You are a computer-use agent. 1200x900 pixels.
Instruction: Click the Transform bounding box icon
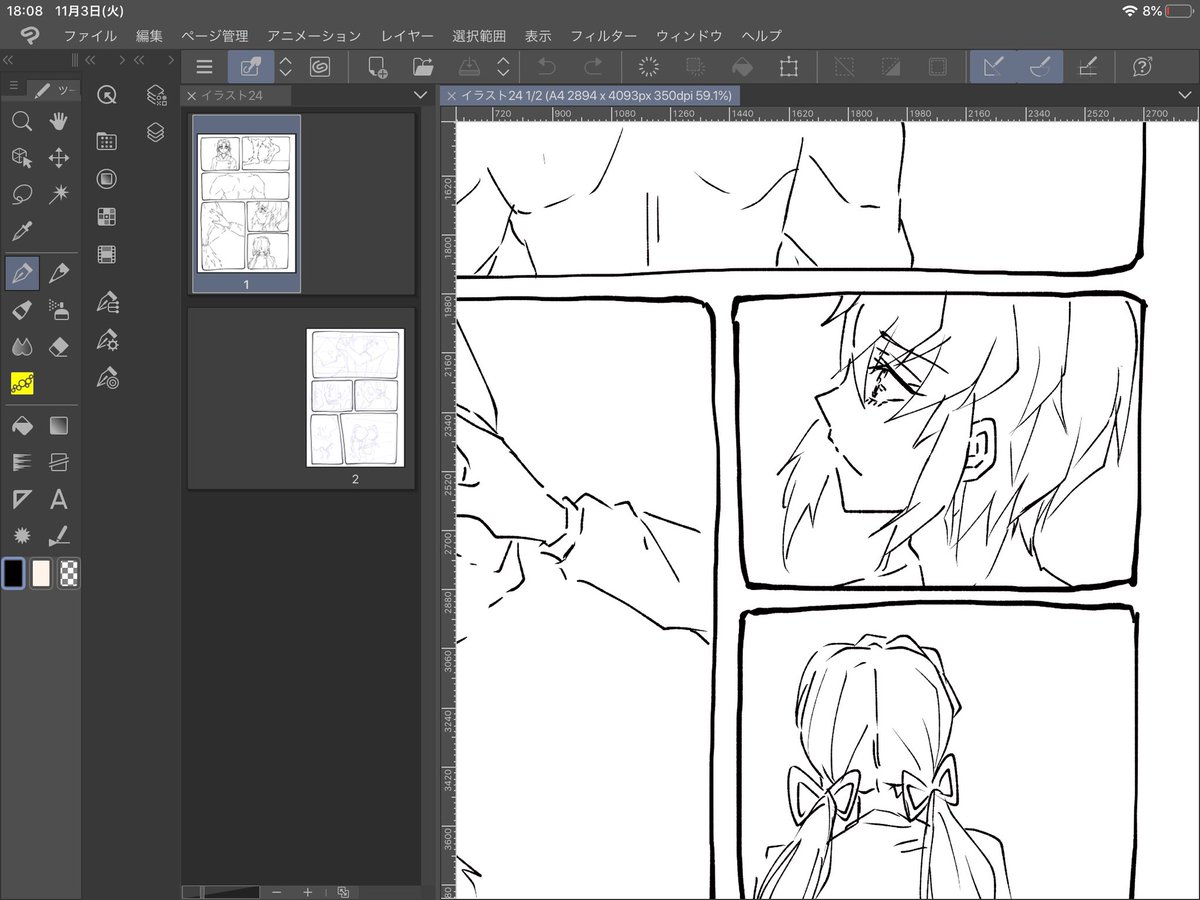[789, 67]
